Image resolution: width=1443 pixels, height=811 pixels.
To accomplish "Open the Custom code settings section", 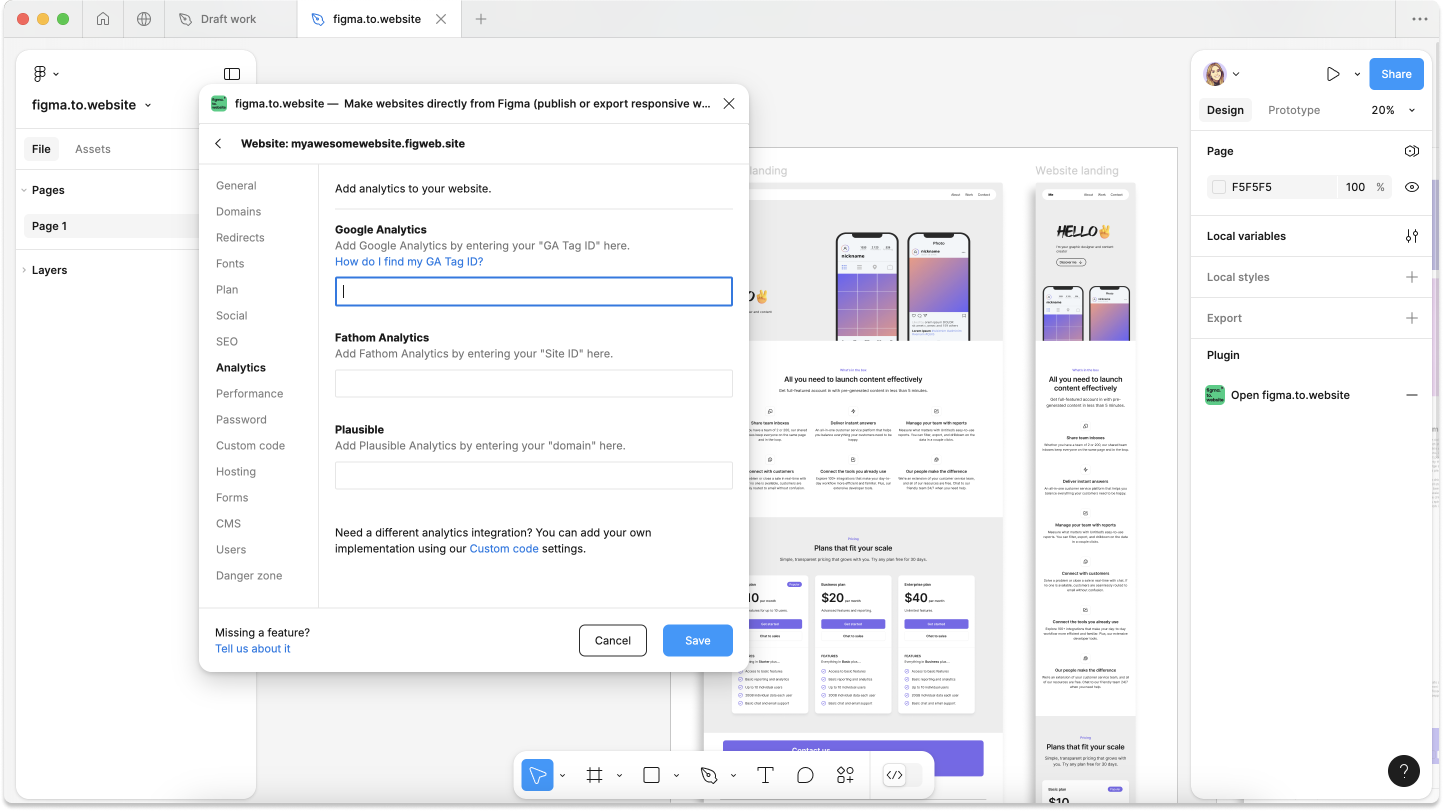I will tap(250, 446).
